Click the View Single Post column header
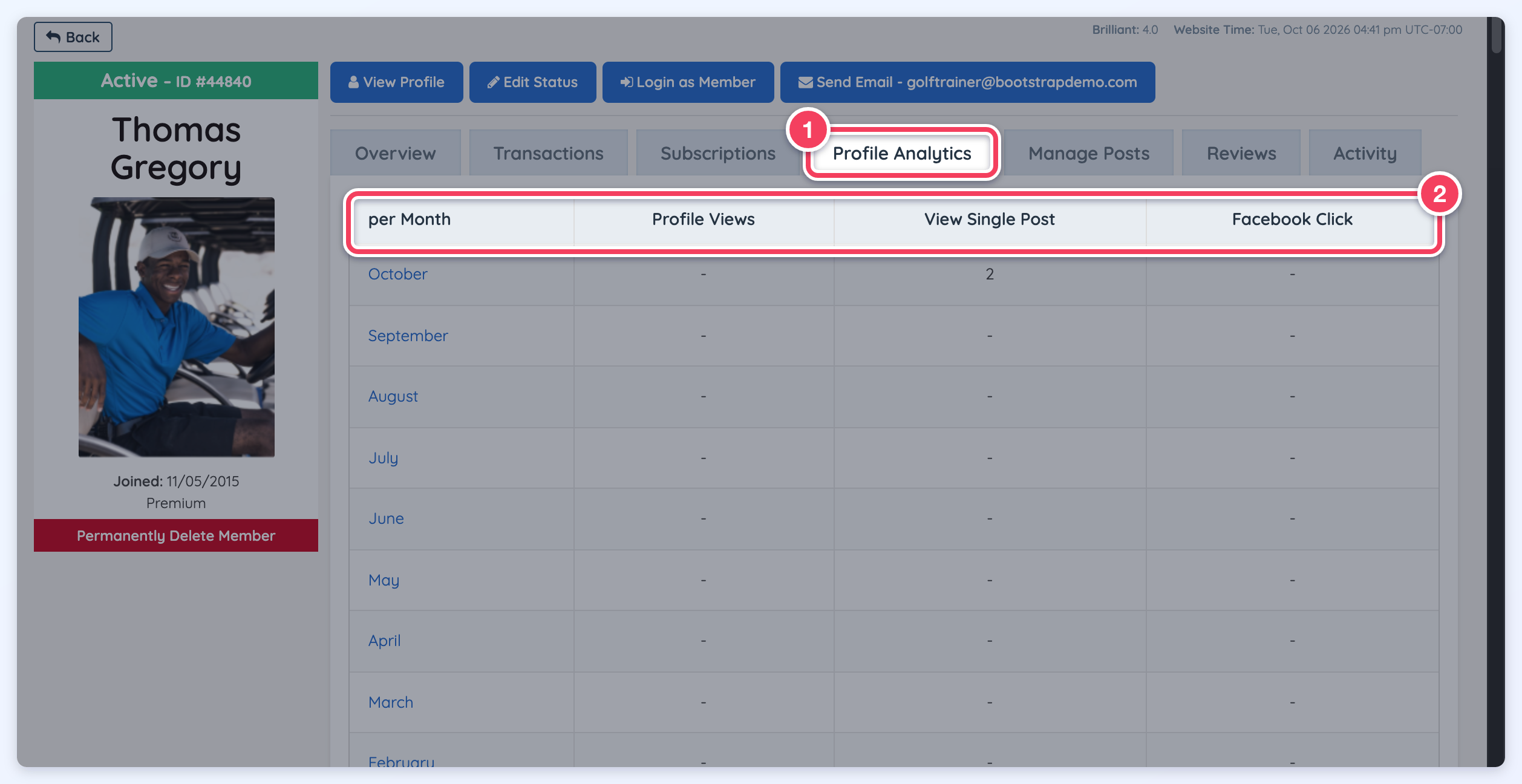1522x784 pixels. (990, 219)
